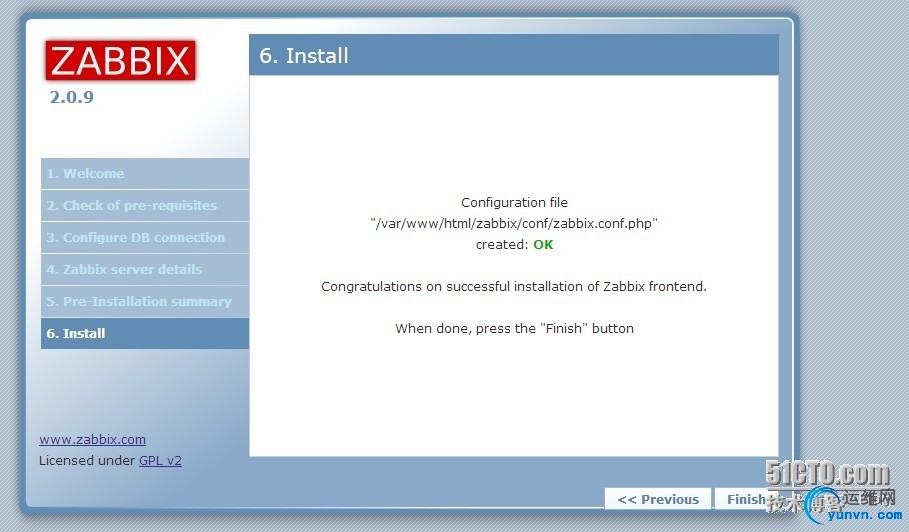
Task: Click the Congratulations message line
Action: point(514,286)
